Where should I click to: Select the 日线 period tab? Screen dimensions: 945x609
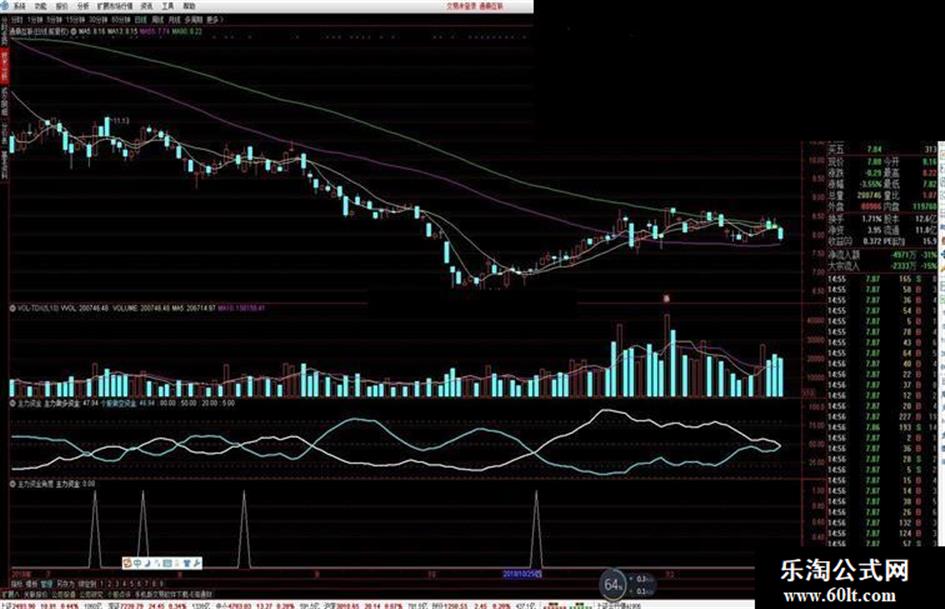point(140,19)
